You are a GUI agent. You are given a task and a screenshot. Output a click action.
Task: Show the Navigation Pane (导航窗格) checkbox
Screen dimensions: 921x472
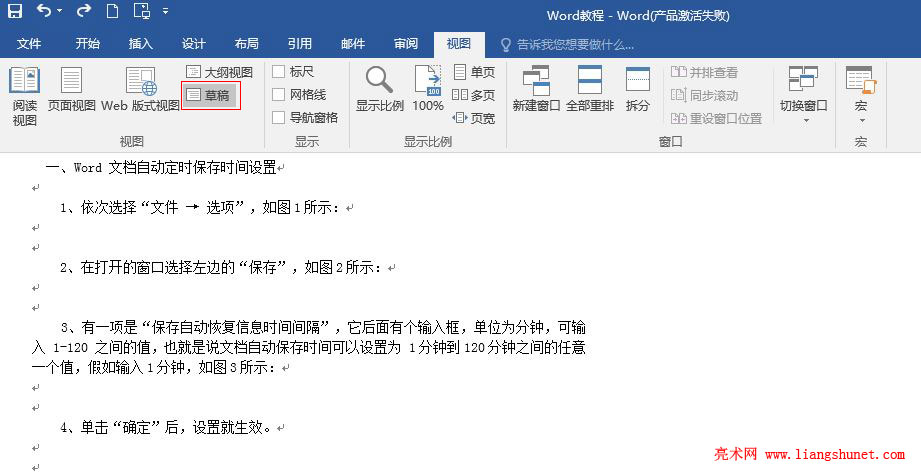278,117
